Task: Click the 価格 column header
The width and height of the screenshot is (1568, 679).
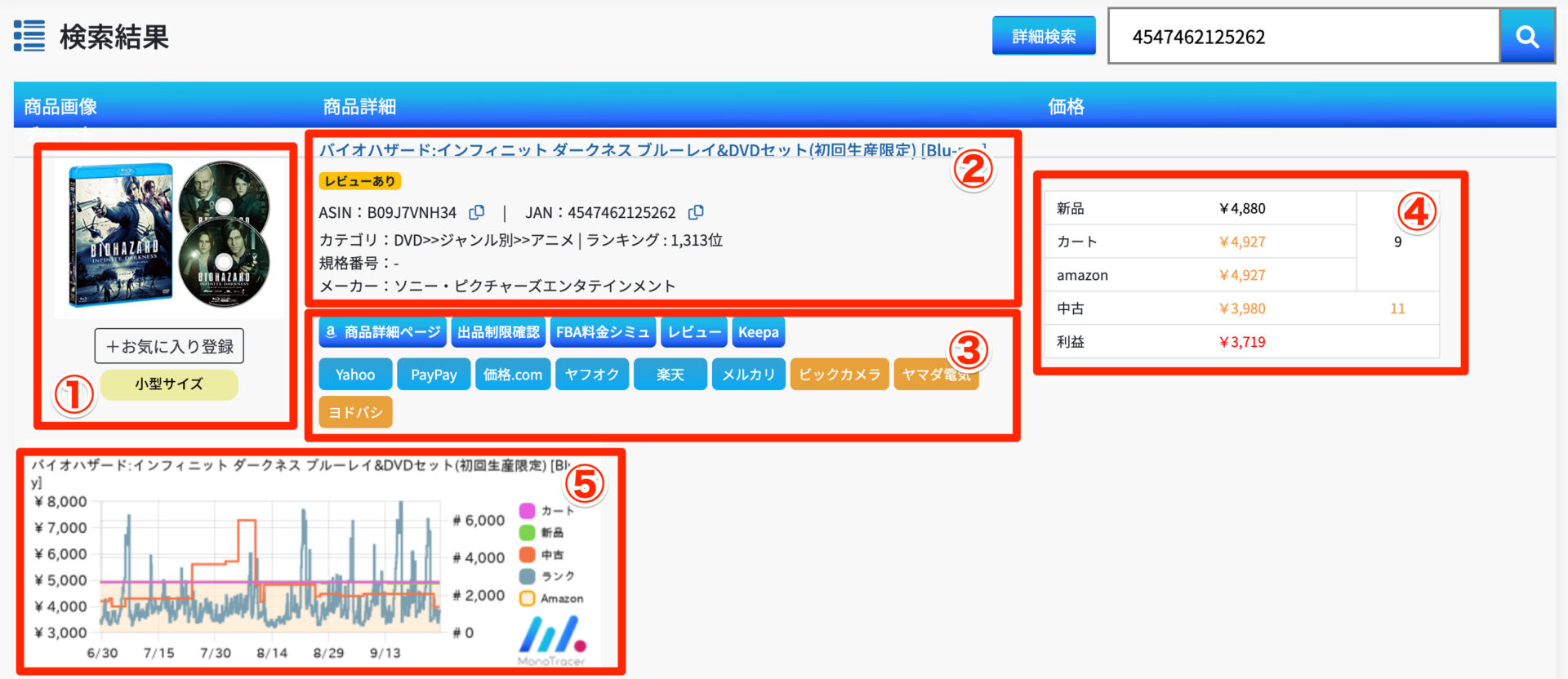Action: coord(1066,106)
